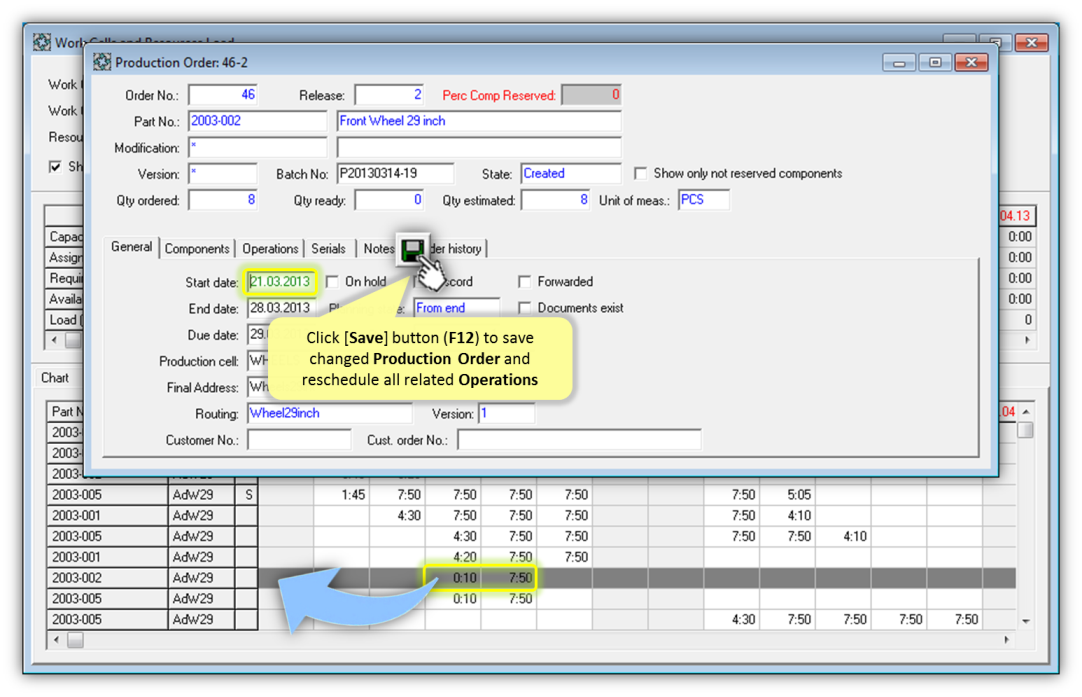Click the S marker cell in 2003-005 row
The width and height of the screenshot is (1082, 697).
coord(247,495)
